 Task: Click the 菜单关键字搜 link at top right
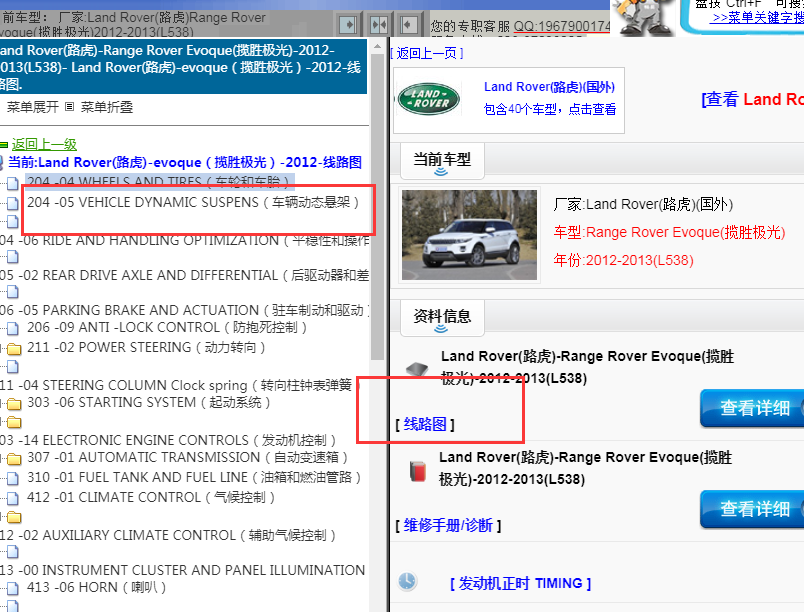click(757, 18)
